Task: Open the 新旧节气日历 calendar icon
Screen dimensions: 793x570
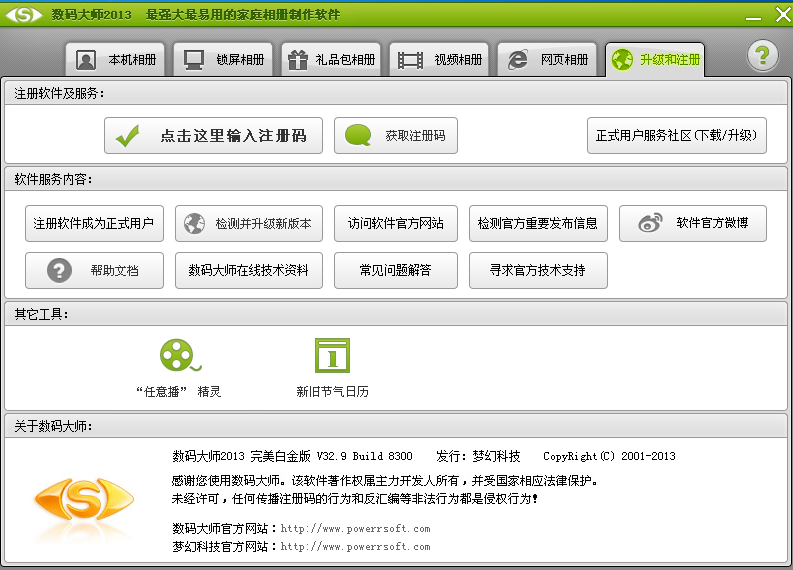Action: 332,355
